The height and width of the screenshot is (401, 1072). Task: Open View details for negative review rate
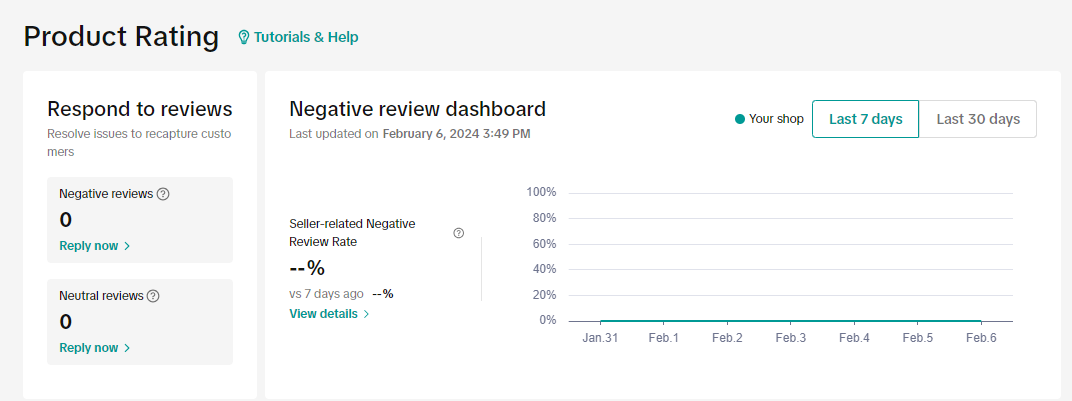point(323,313)
